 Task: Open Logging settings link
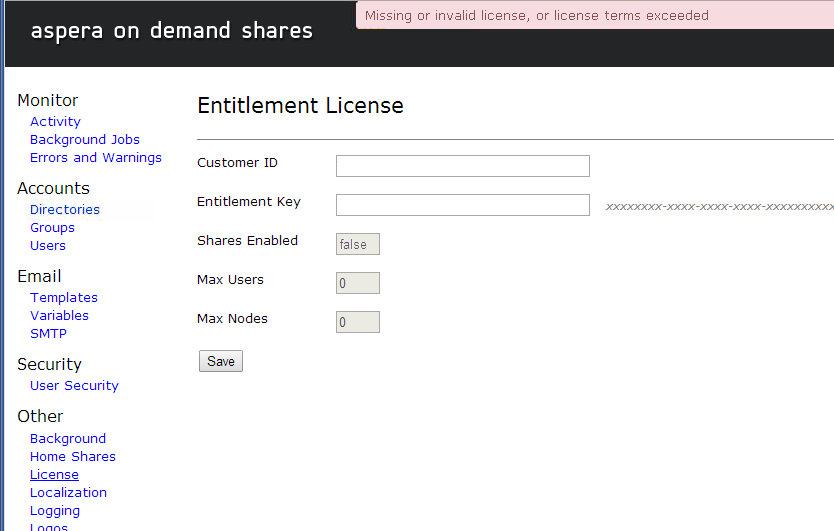click(55, 511)
